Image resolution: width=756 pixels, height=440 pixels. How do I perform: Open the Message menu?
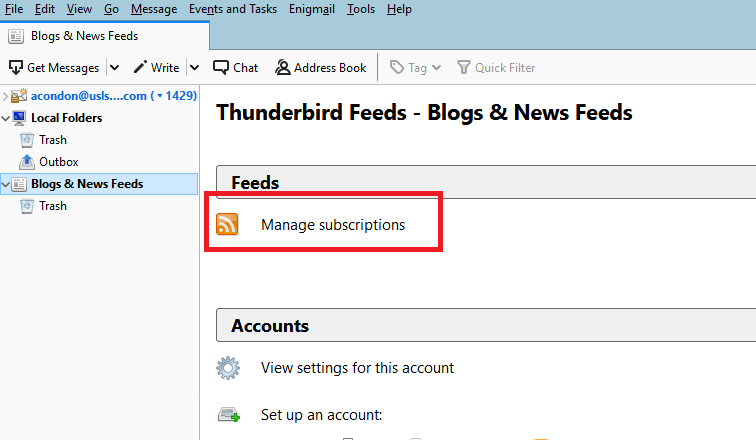pyautogui.click(x=154, y=9)
